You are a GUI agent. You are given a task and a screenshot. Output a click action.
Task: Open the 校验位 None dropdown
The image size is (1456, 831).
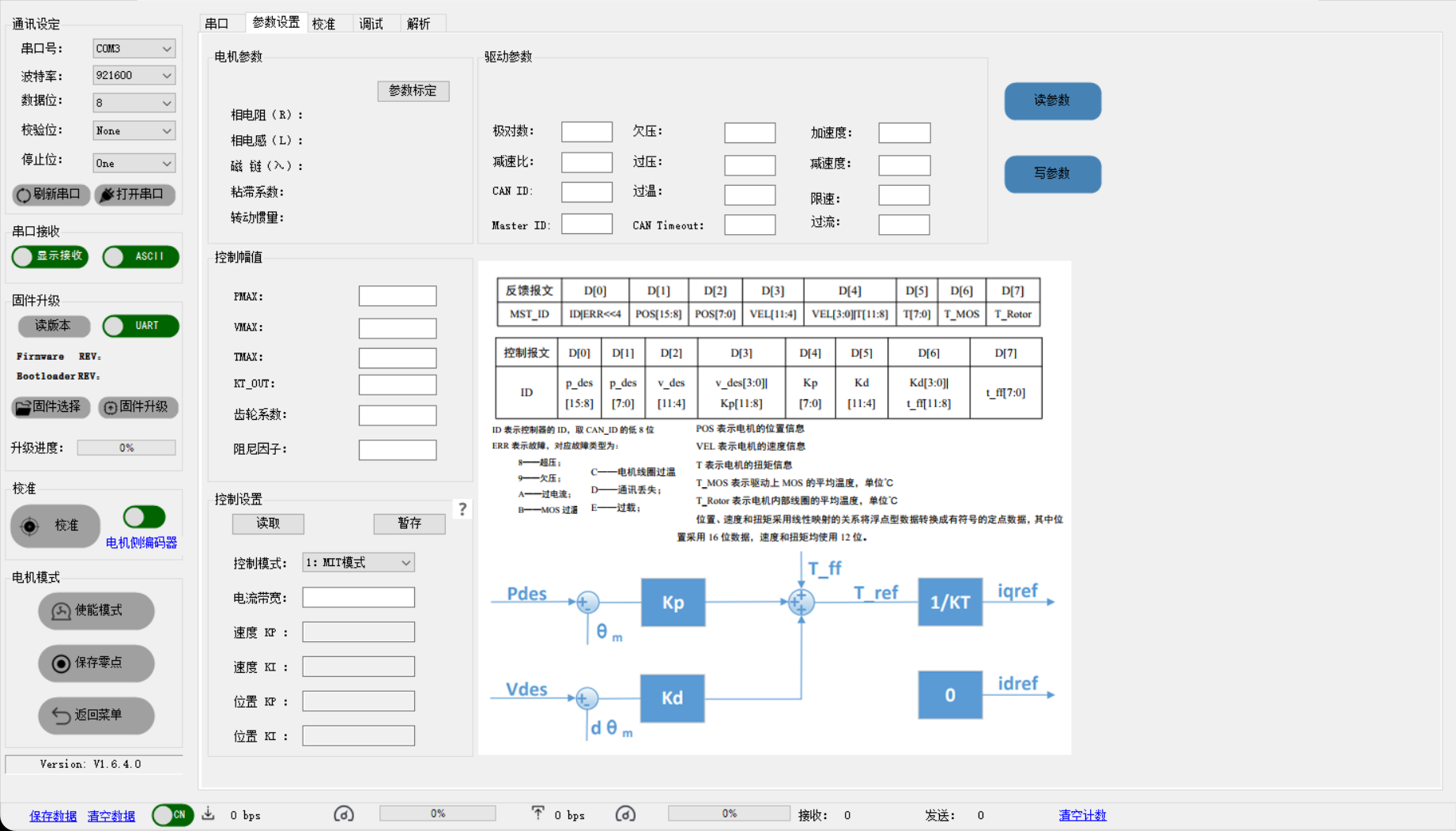tap(134, 130)
